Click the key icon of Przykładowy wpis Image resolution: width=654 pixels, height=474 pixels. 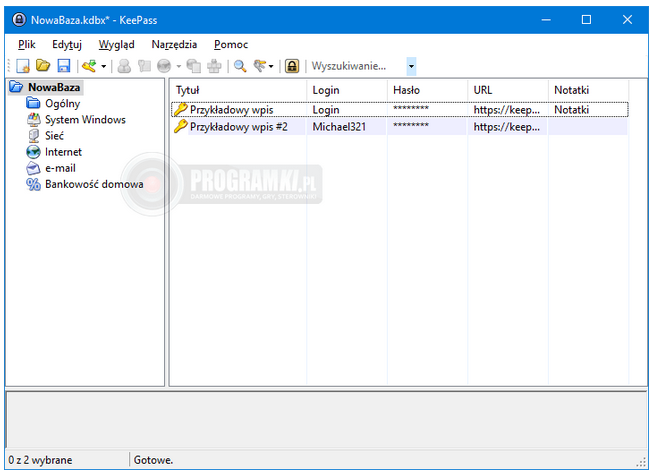(x=181, y=109)
